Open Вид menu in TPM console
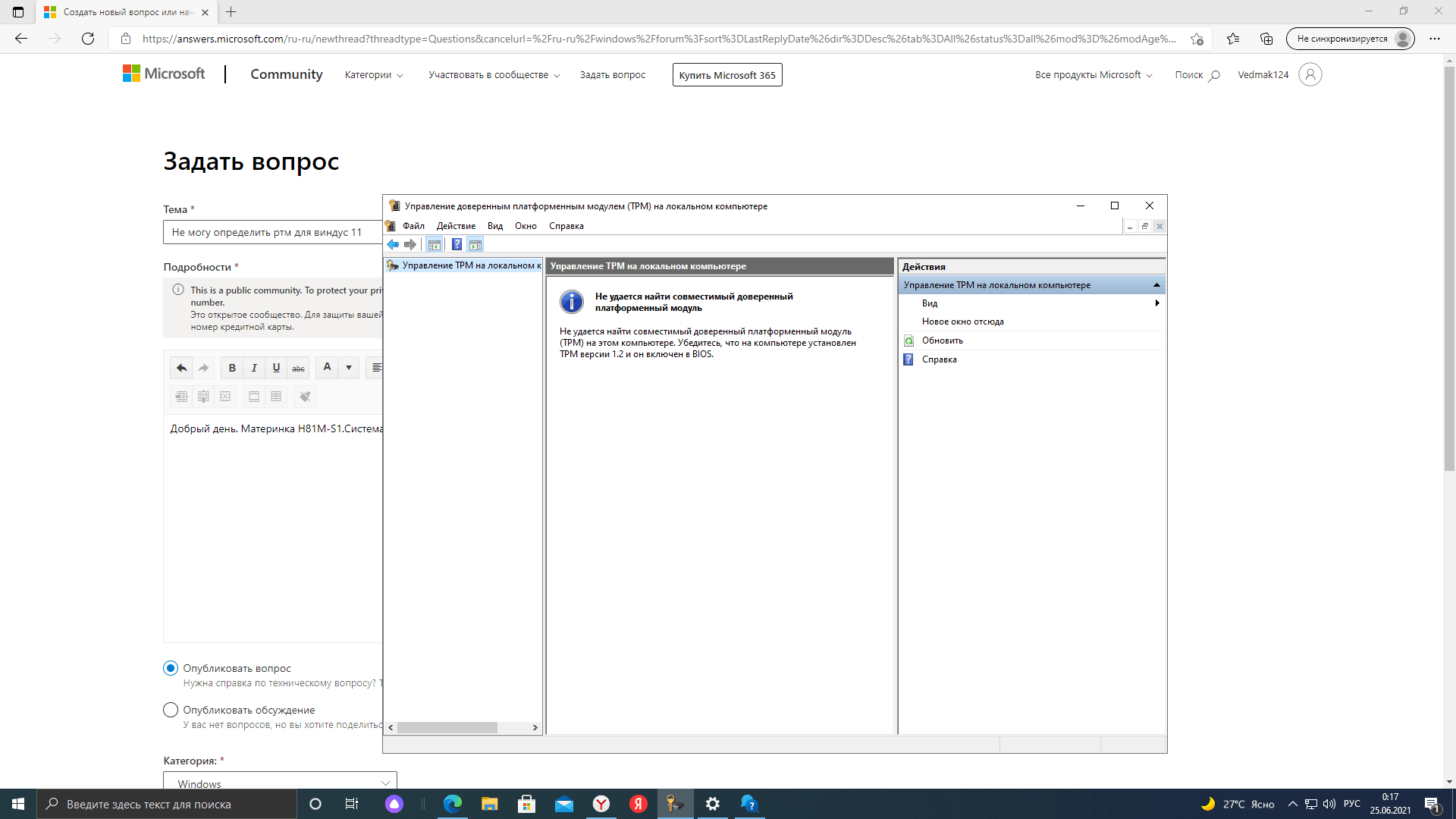 tap(495, 226)
